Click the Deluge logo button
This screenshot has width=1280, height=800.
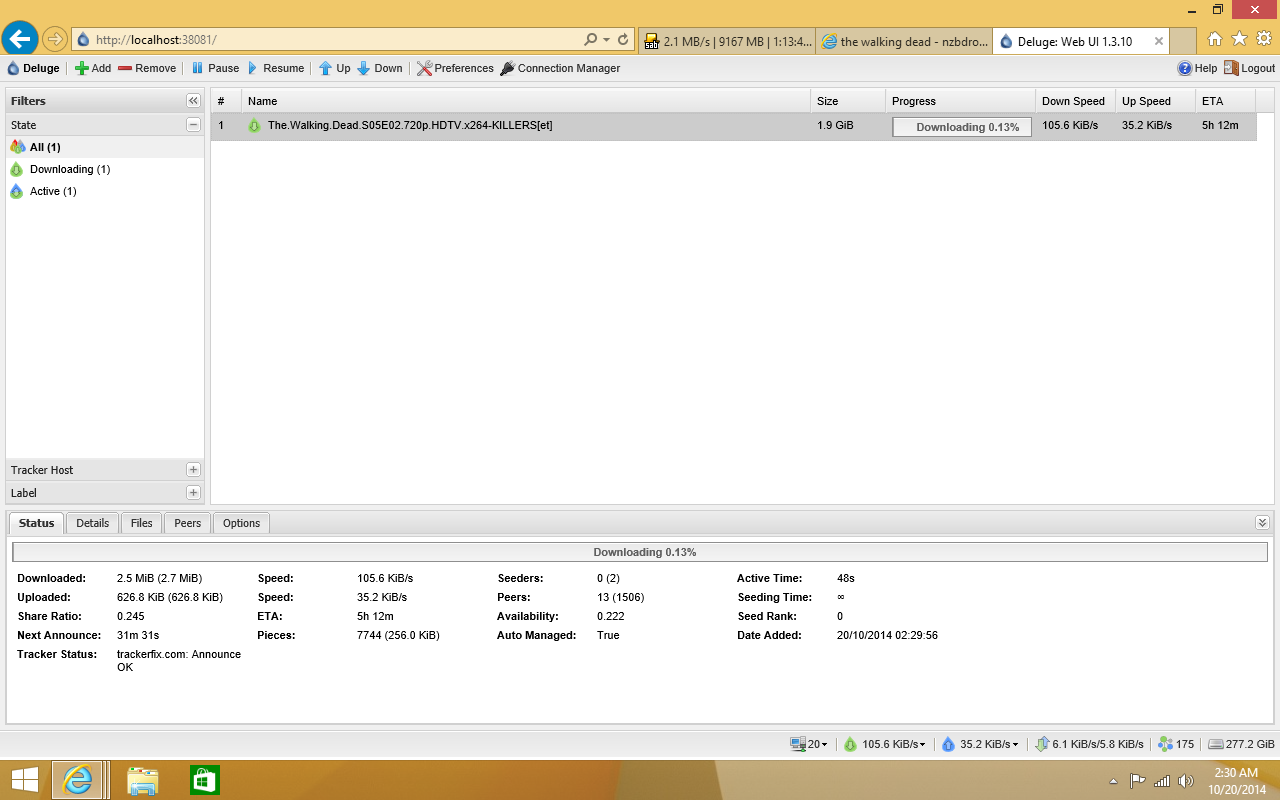coord(34,68)
